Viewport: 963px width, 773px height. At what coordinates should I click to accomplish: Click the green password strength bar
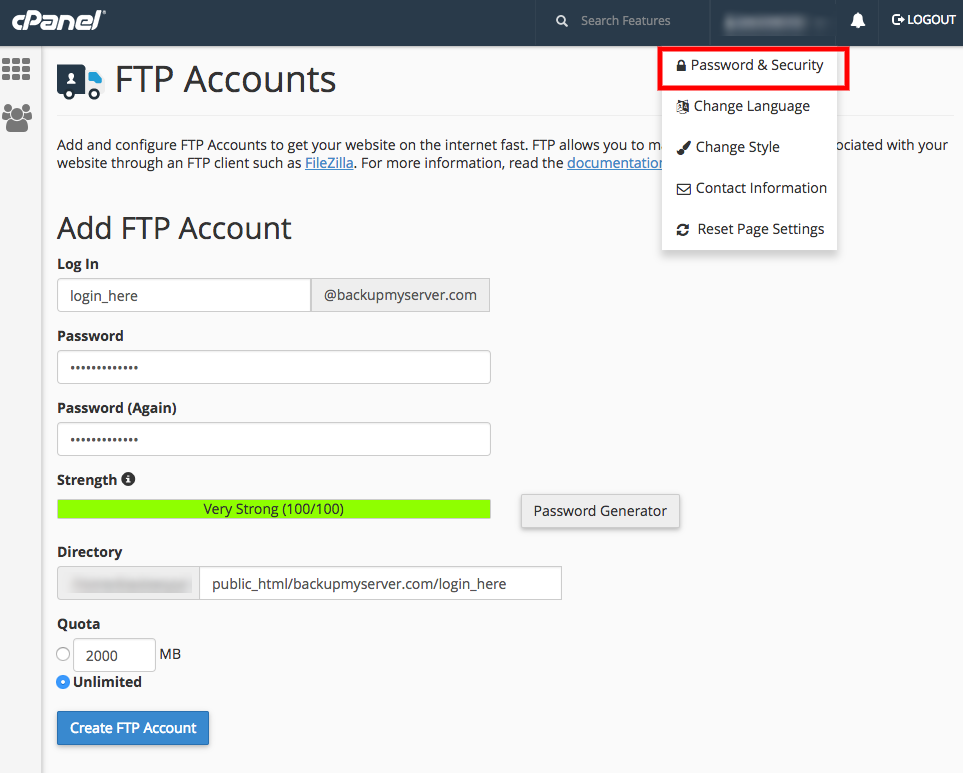point(273,508)
